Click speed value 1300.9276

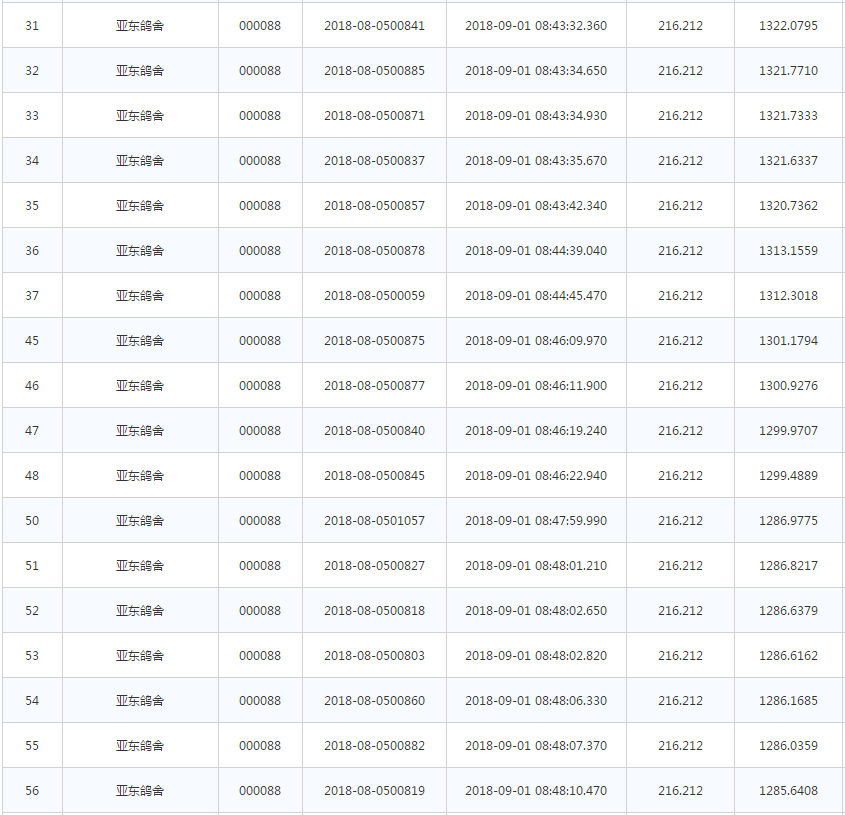(788, 385)
